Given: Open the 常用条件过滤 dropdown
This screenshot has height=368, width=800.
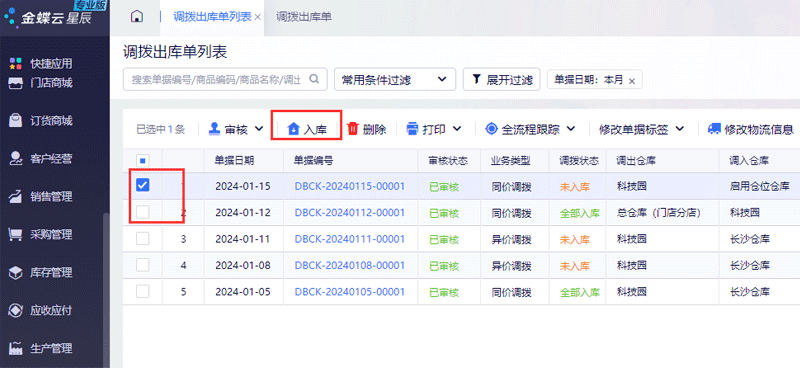Looking at the screenshot, I should click(x=395, y=80).
